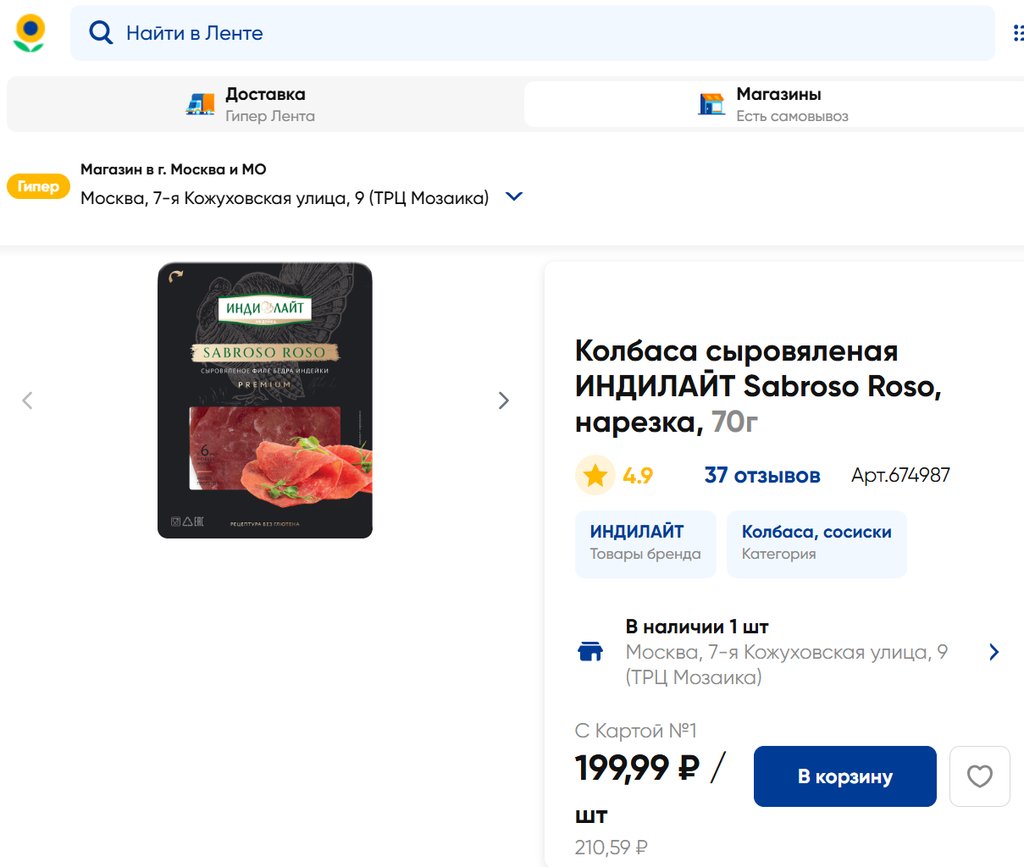Viewport: 1024px width, 867px height.
Task: Click the delivery truck icon
Action: pos(201,104)
